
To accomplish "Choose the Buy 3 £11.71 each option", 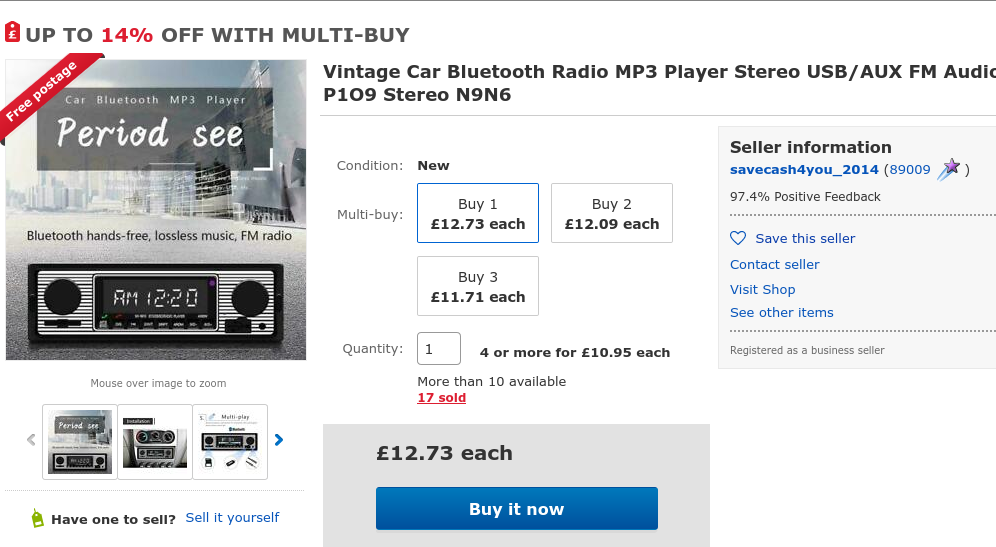I will pos(478,286).
